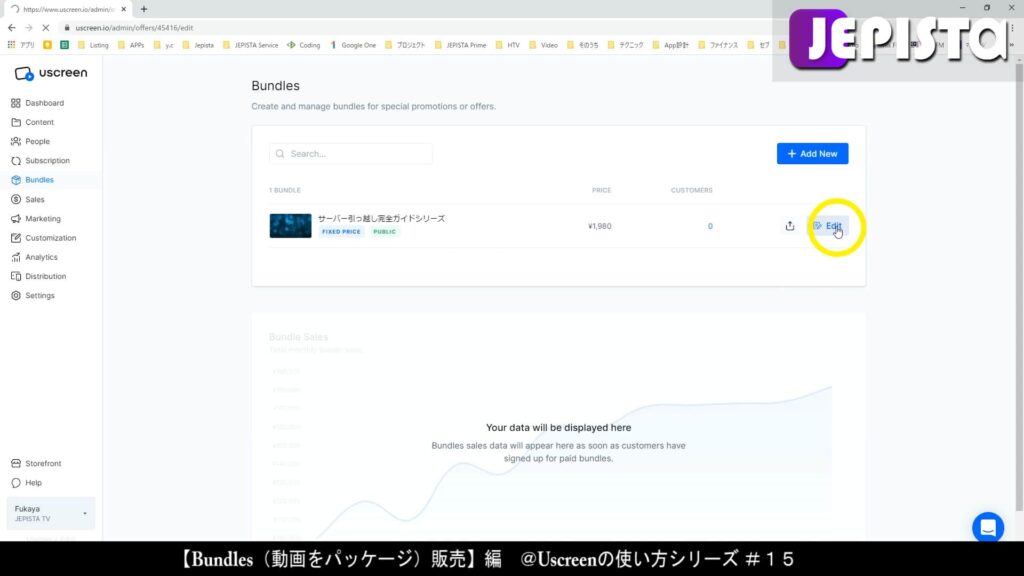The image size is (1024, 576).
Task: Click the People icon in sidebar
Action: click(x=16, y=141)
